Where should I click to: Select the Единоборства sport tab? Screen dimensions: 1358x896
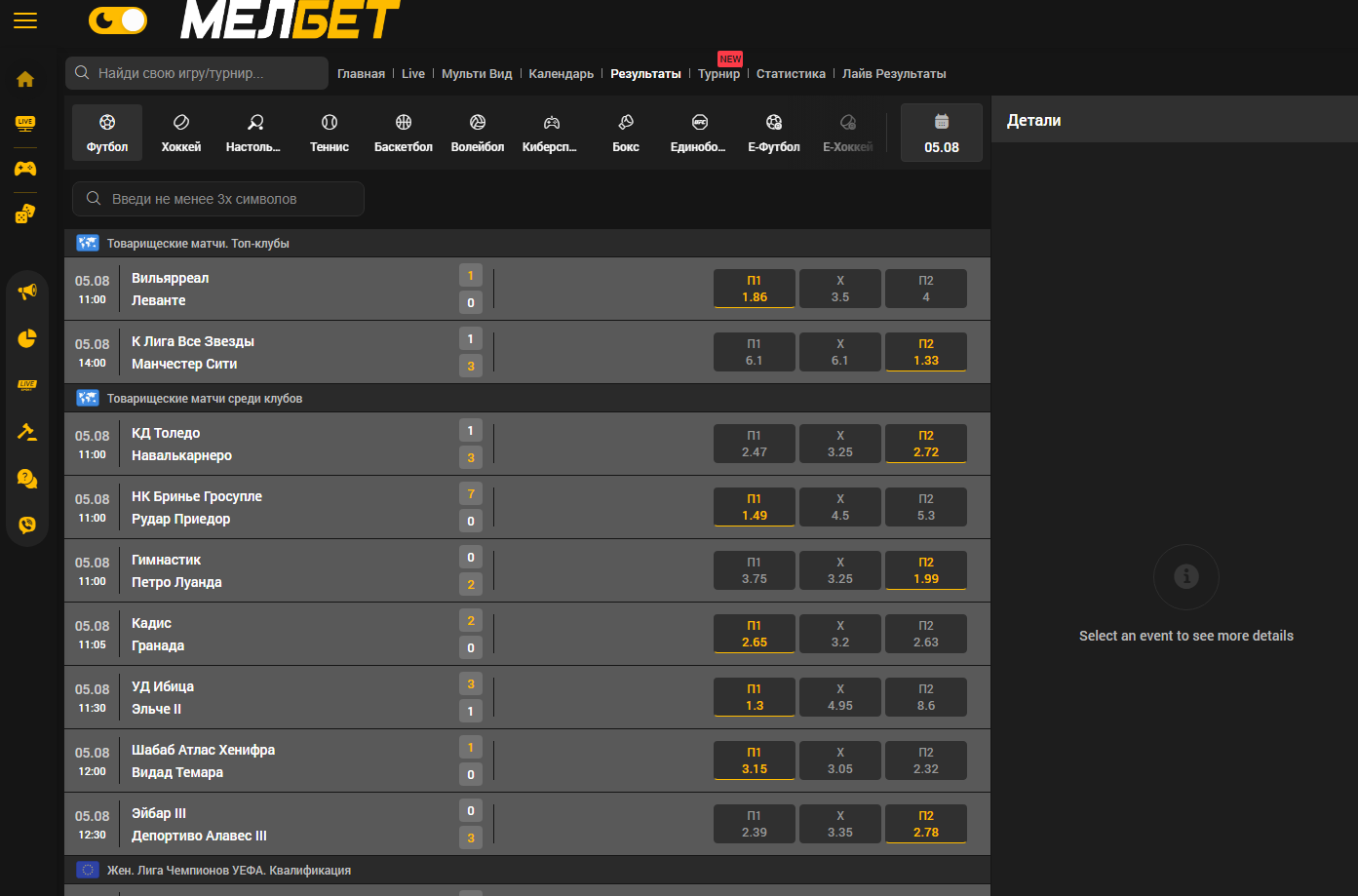(x=700, y=133)
